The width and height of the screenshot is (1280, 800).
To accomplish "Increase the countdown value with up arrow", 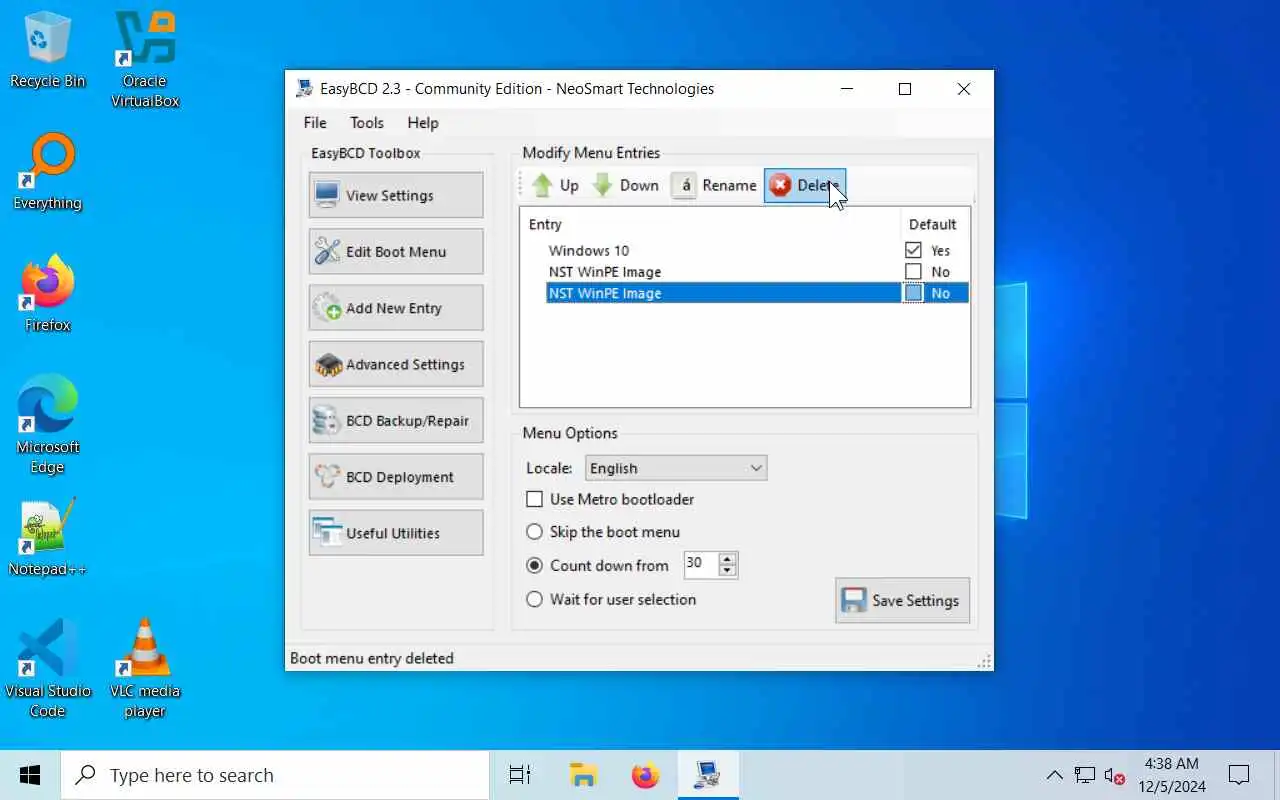I will pos(727,558).
